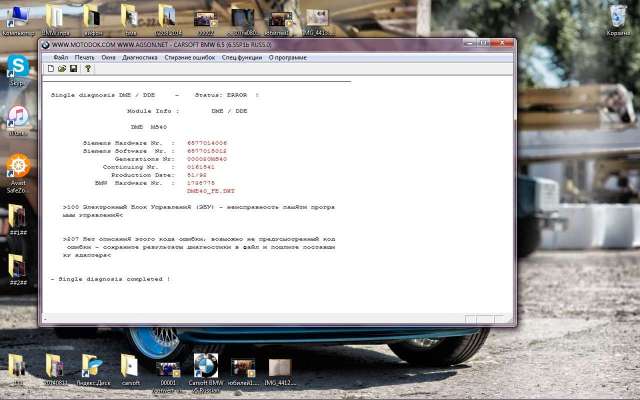Click the Help question mark toolbar icon
This screenshot has height=400, width=640.
pos(88,69)
